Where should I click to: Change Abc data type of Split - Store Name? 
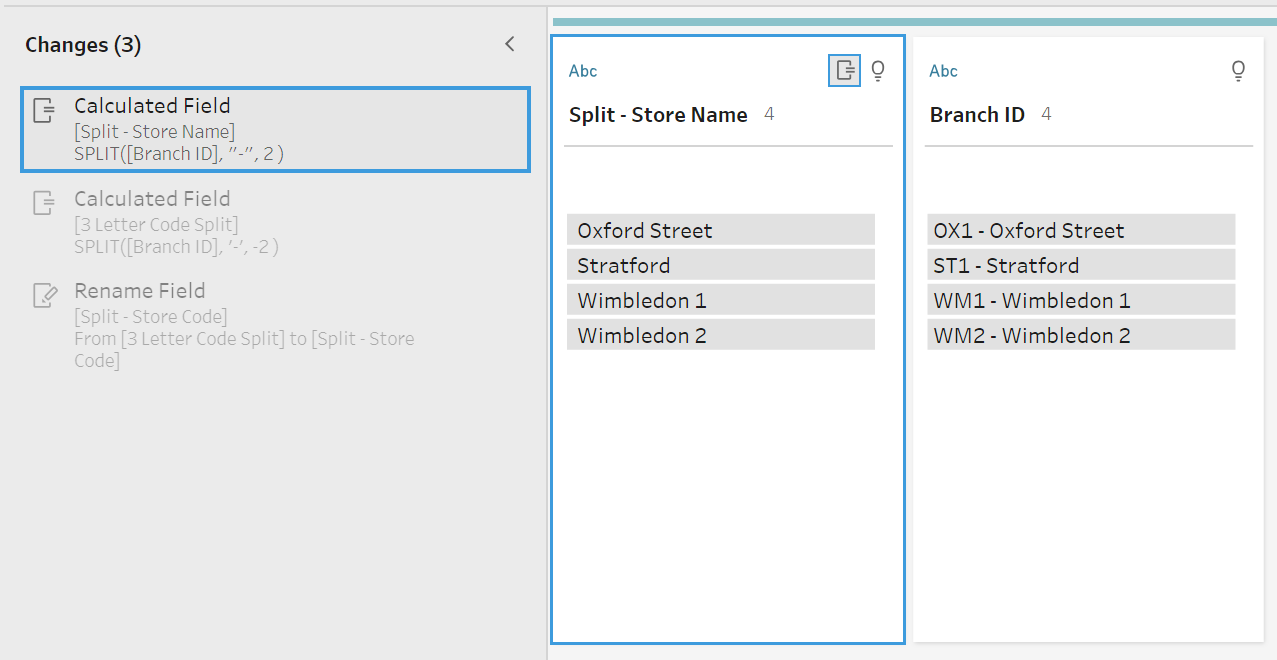click(x=583, y=71)
